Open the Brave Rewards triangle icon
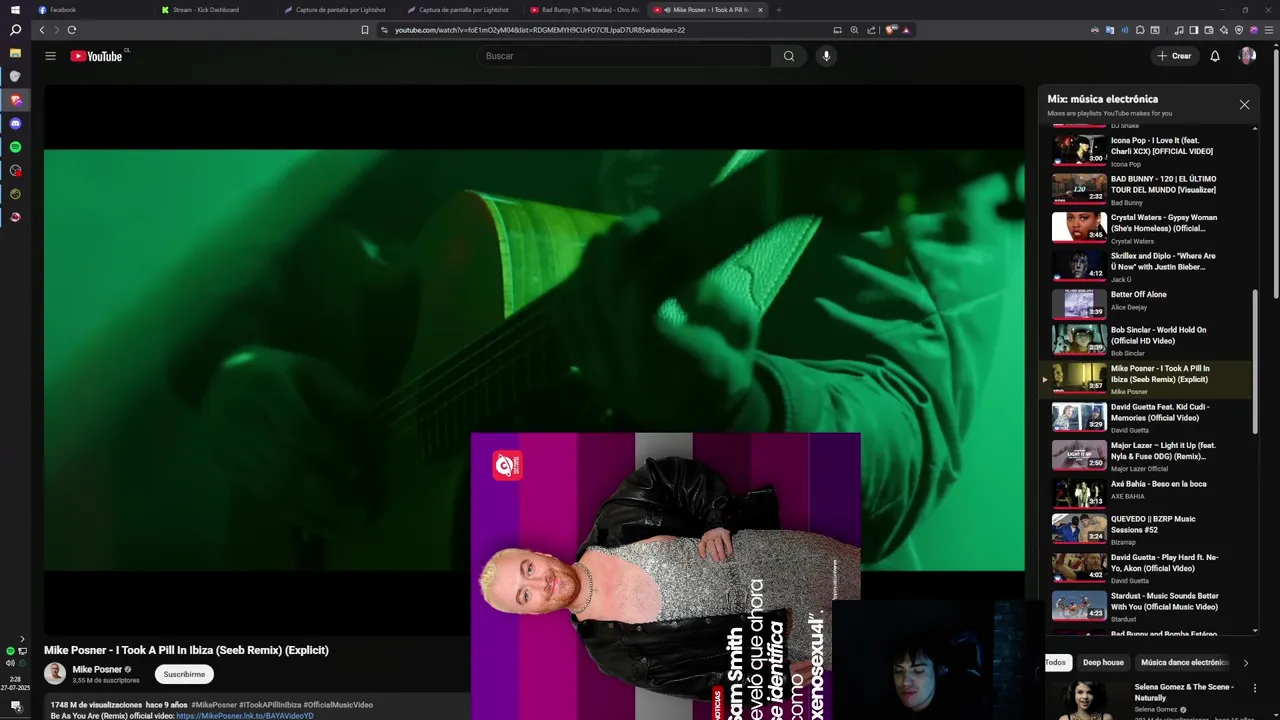Image resolution: width=1280 pixels, height=720 pixels. coord(906,30)
